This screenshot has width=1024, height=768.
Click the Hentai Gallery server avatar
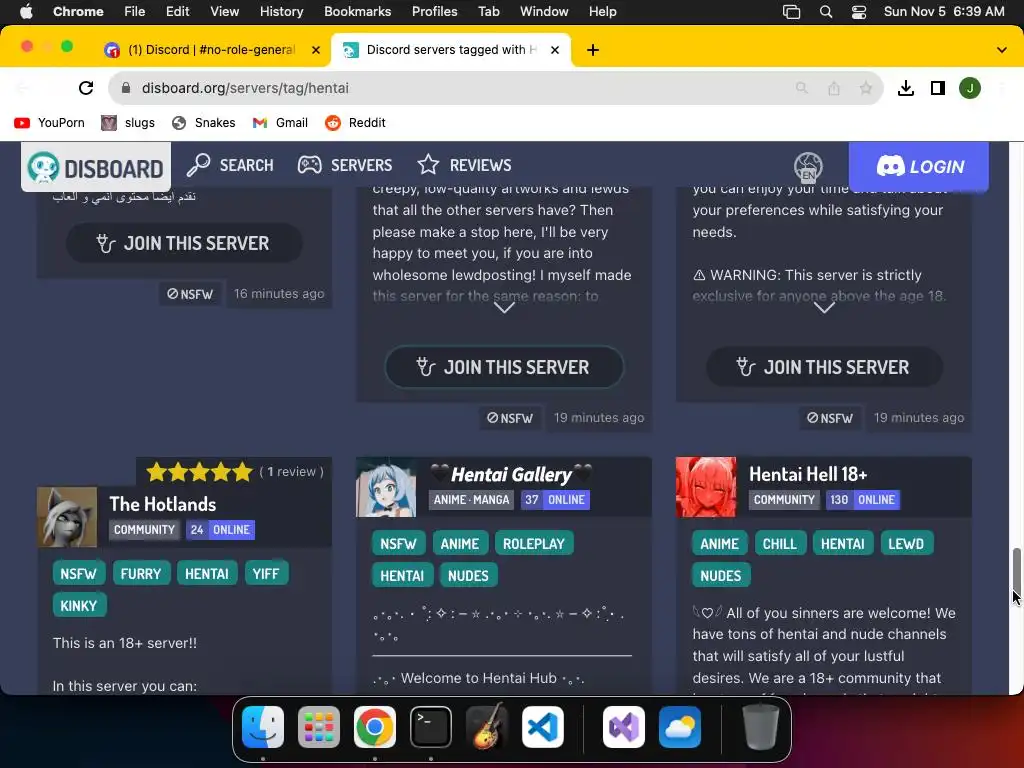pyautogui.click(x=386, y=487)
